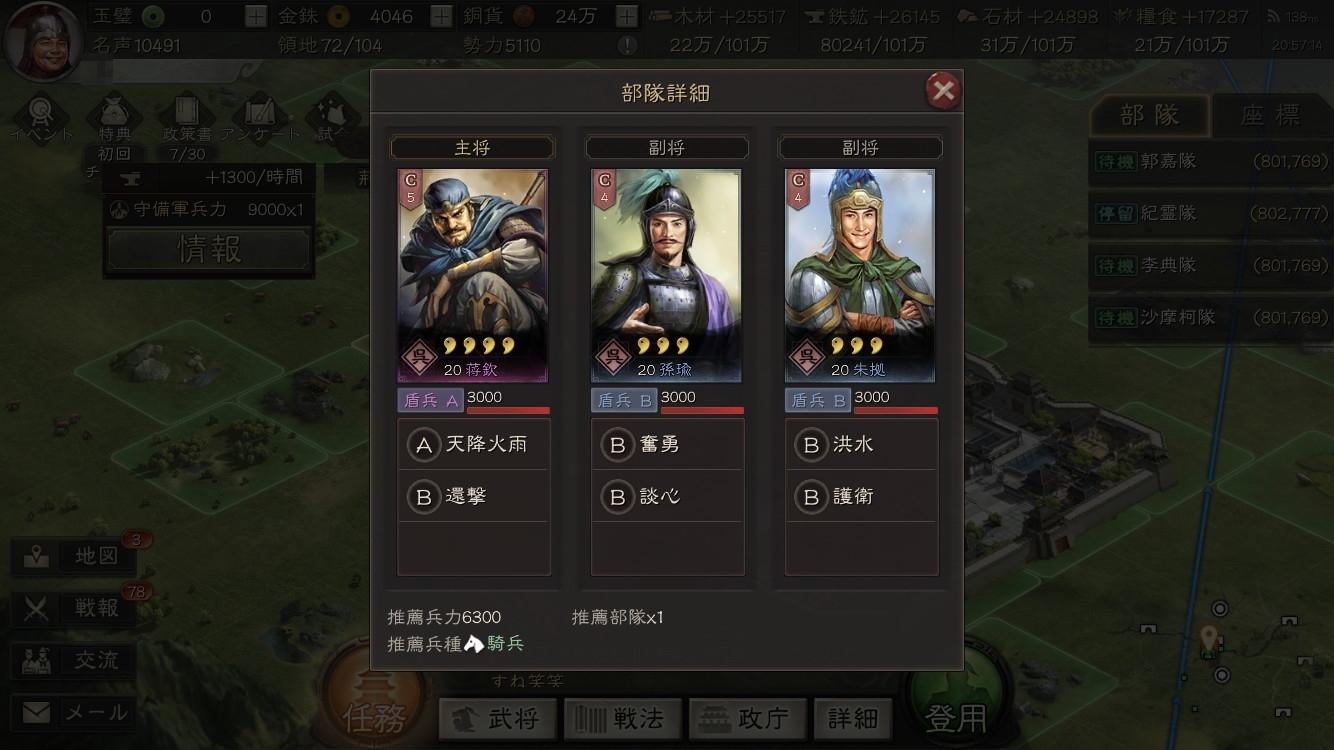Open the 戦法 button in bottom bar
Viewport: 1334px width, 750px height.
(x=623, y=718)
